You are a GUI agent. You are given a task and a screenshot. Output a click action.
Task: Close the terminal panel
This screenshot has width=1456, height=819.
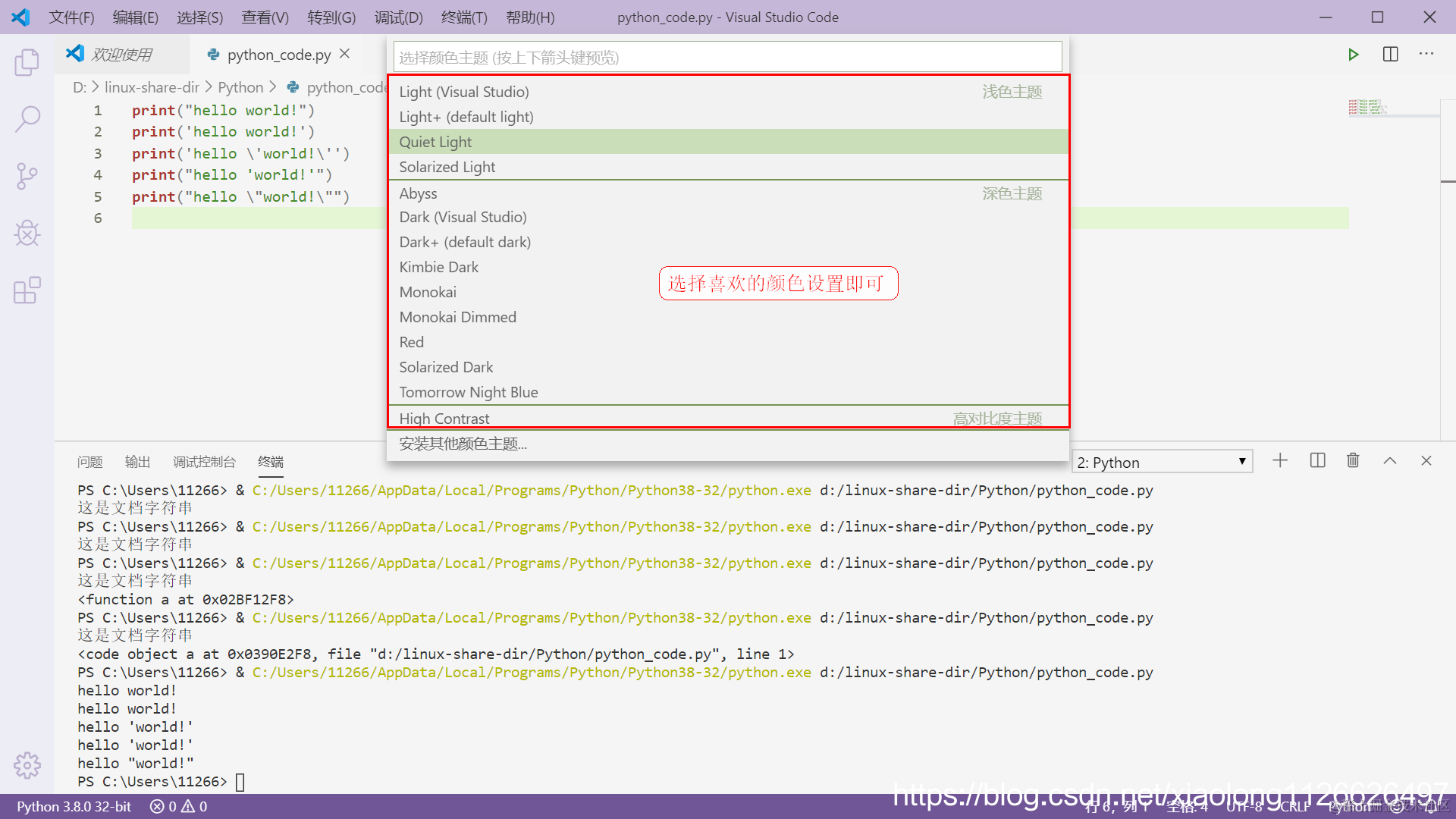1426,460
